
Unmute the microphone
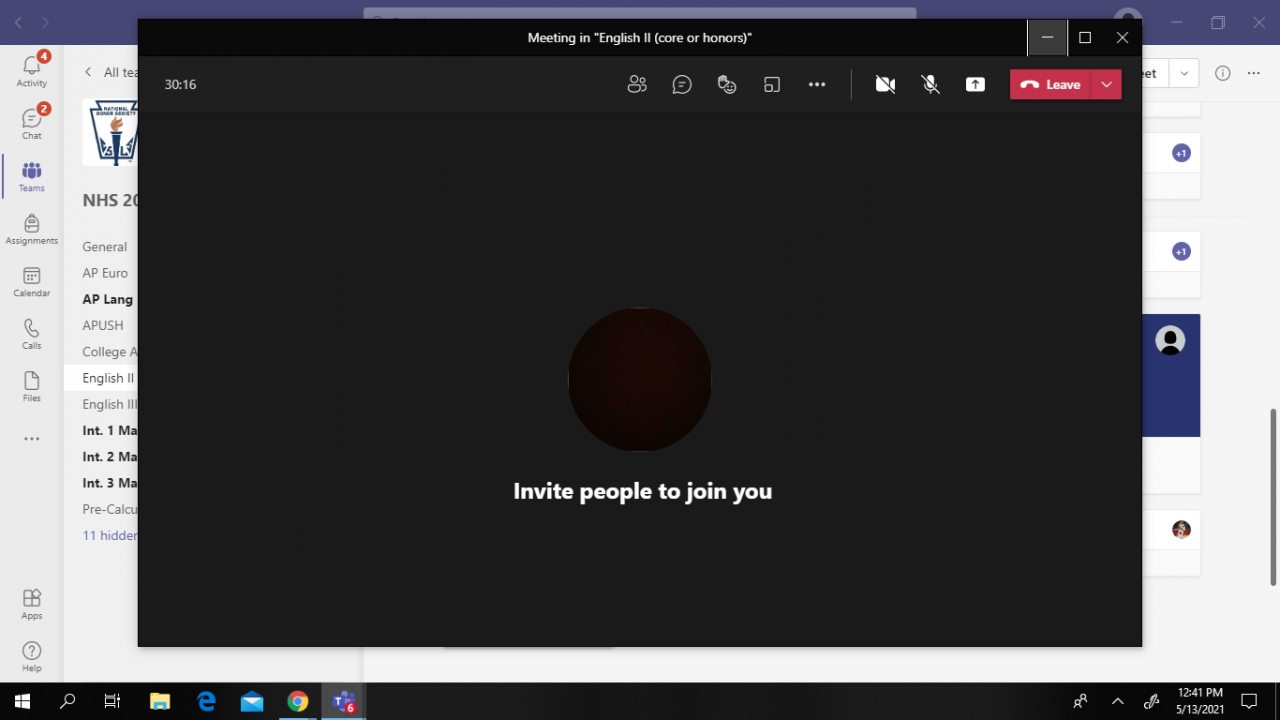930,85
